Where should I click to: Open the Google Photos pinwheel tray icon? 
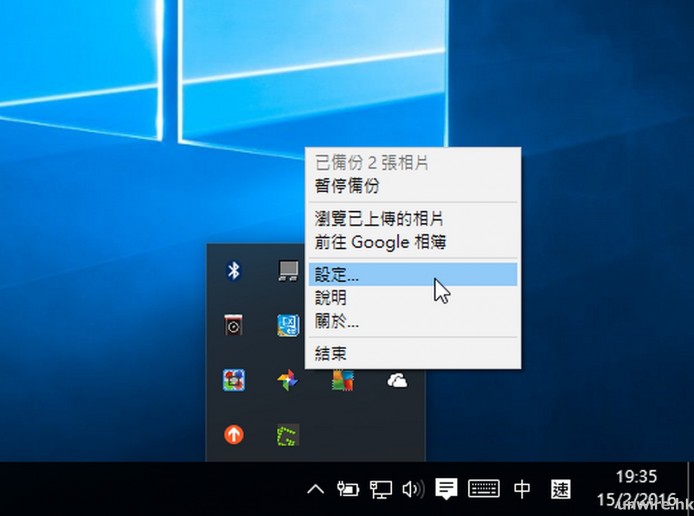point(288,380)
